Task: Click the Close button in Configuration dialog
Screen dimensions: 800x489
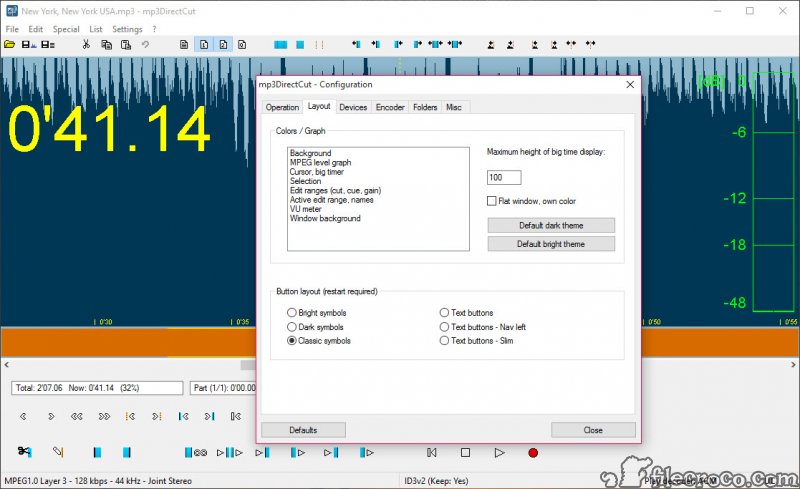Action: (593, 430)
